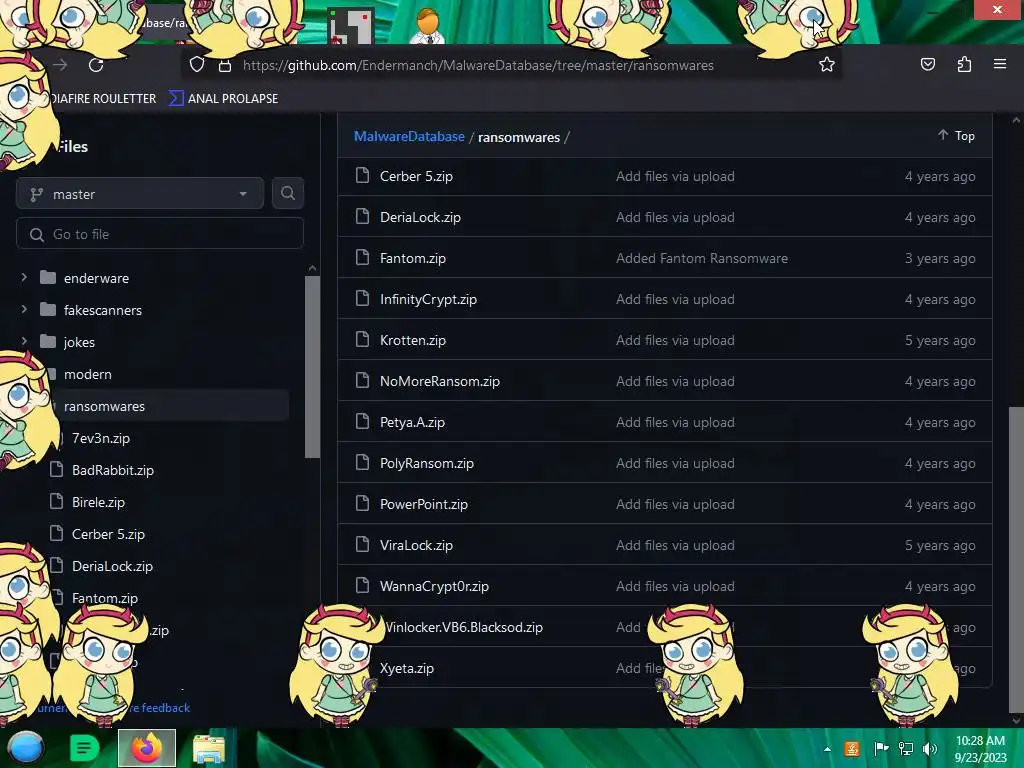Open PowerPoint.zip in file list
This screenshot has width=1024, height=768.
tap(424, 504)
